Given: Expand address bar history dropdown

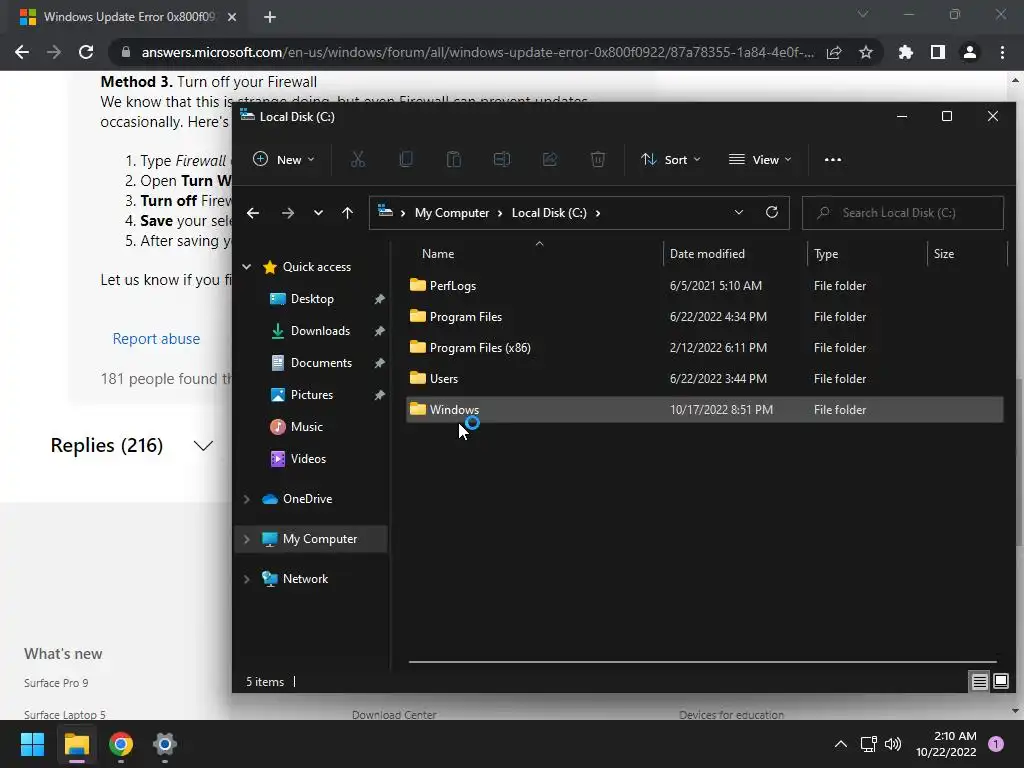Looking at the screenshot, I should click(x=739, y=212).
